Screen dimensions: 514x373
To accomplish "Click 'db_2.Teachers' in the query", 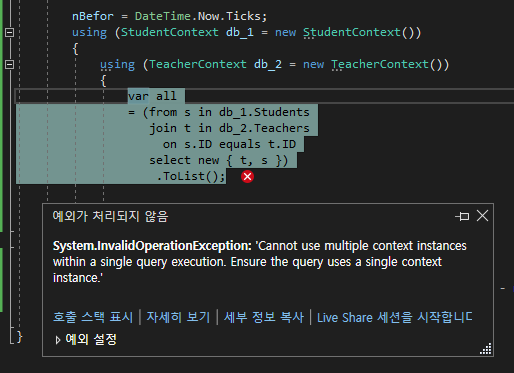I will click(264, 128).
